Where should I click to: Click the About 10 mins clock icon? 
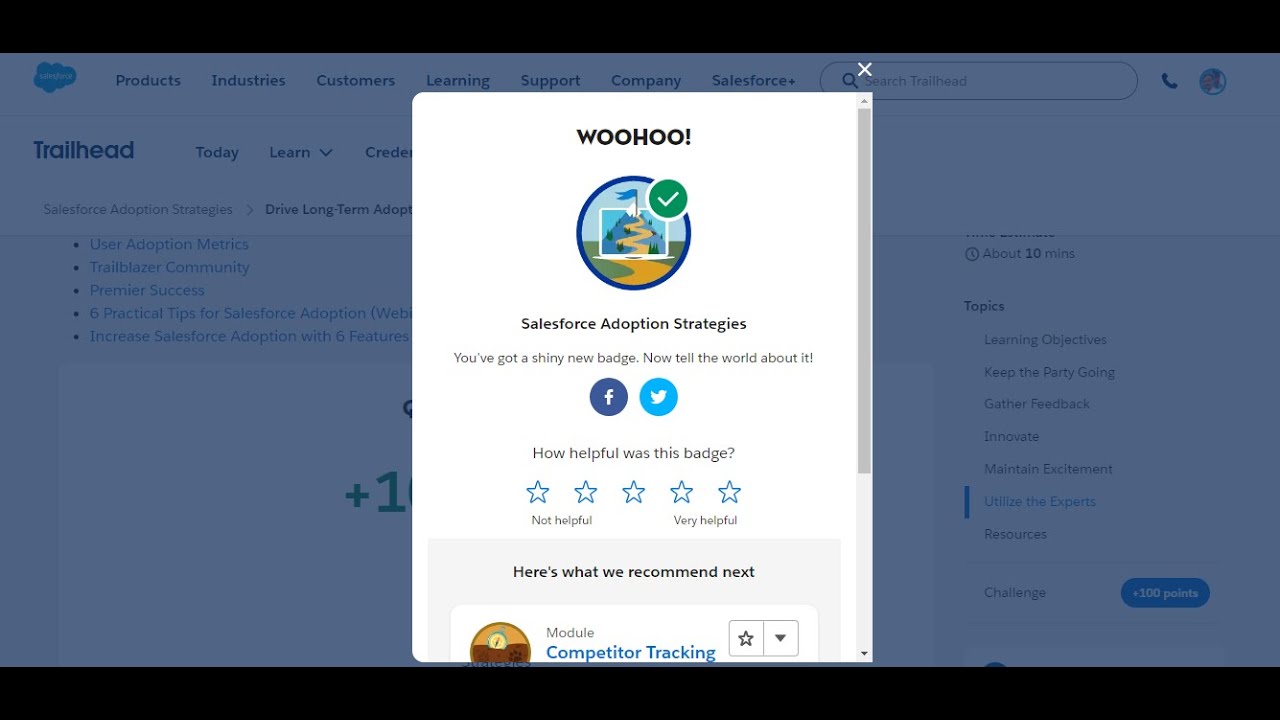pyautogui.click(x=971, y=254)
